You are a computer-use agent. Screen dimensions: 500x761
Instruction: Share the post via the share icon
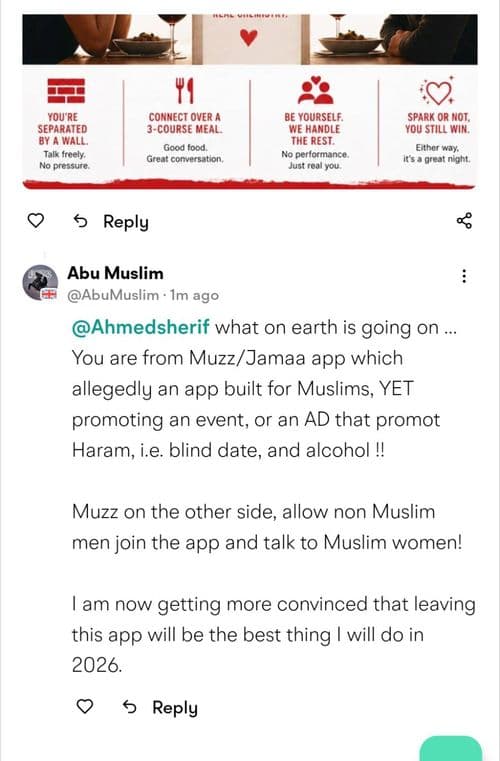pos(464,220)
